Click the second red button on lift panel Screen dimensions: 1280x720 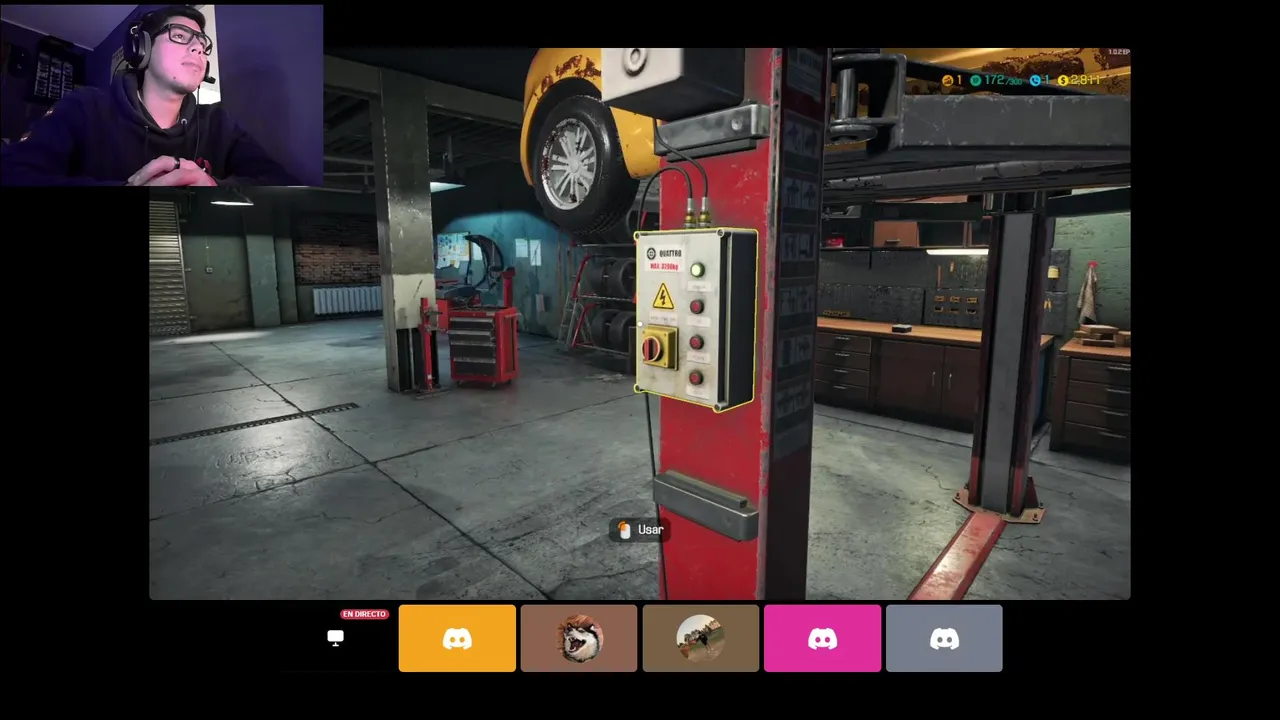(696, 342)
